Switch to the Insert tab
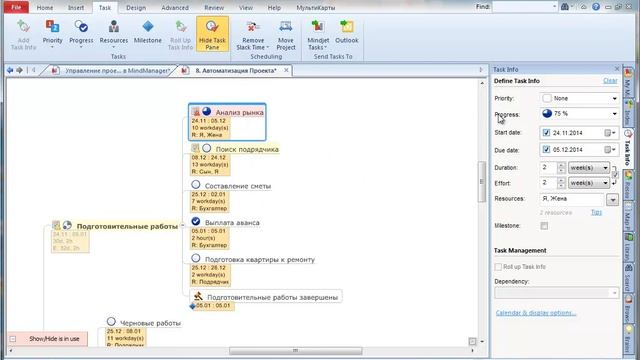This screenshot has height=360, width=640. point(76,8)
